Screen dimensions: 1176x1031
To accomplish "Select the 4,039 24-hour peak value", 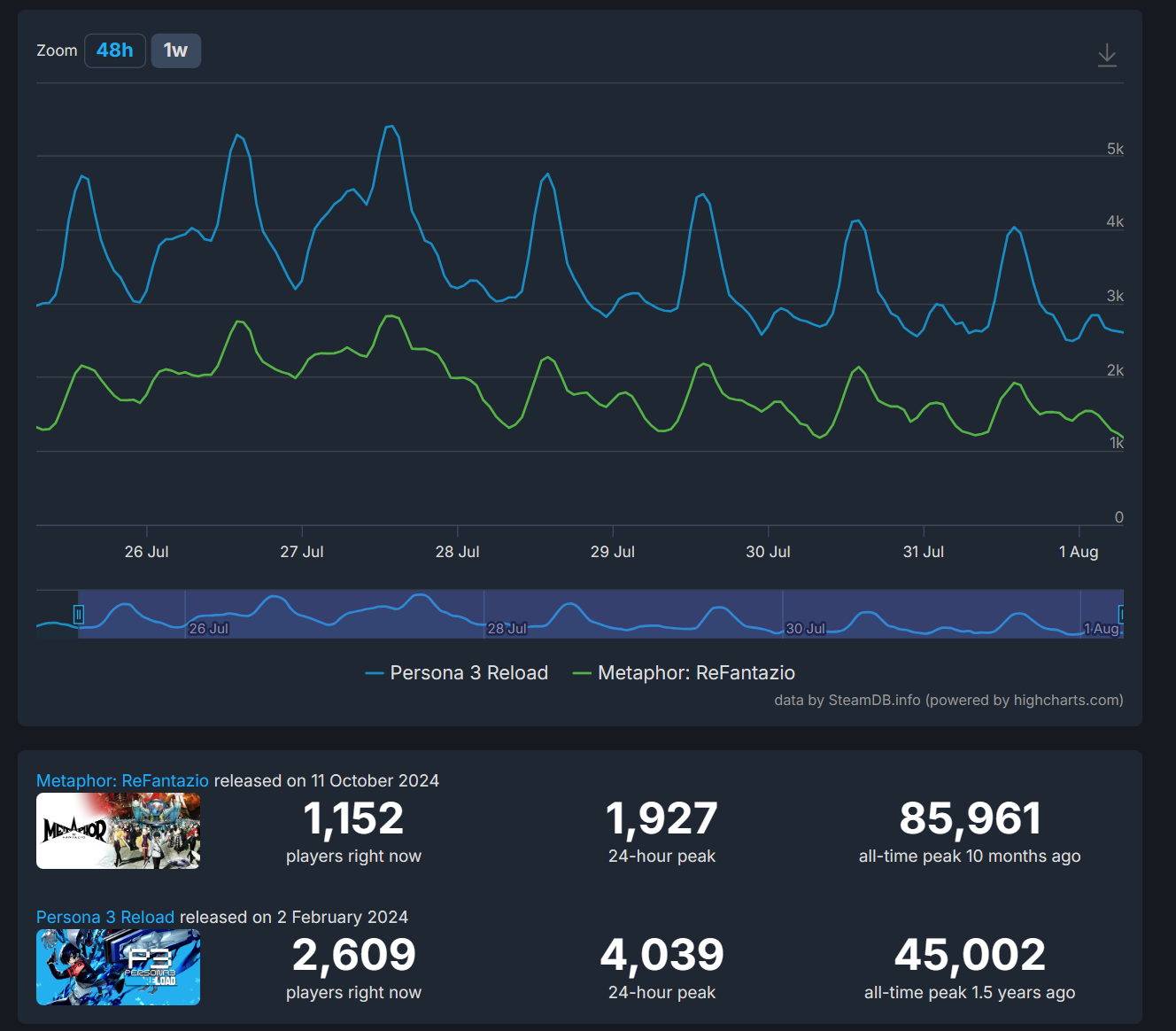I will (x=661, y=955).
